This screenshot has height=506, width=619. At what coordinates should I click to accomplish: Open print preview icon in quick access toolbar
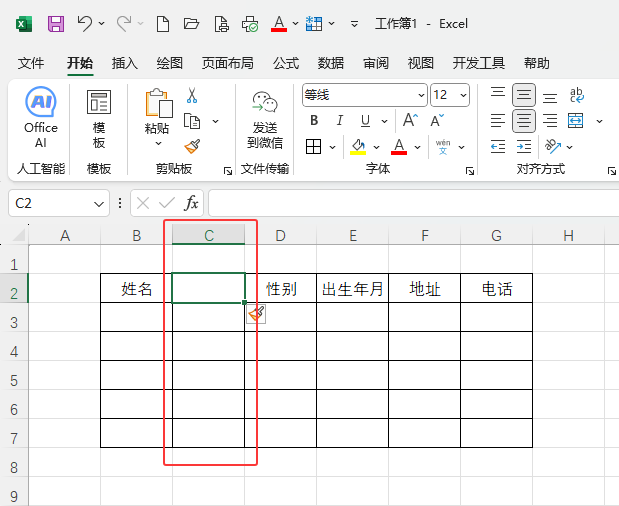[x=221, y=24]
